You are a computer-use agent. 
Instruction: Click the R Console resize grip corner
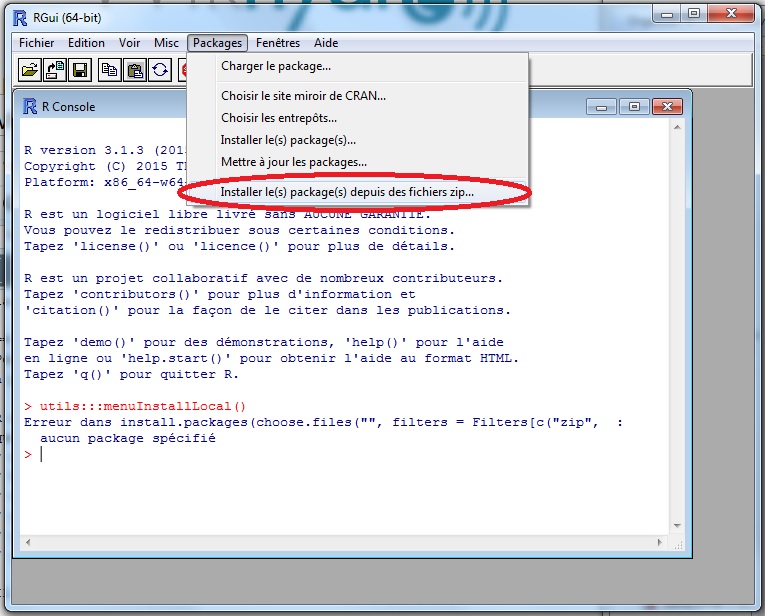[678, 544]
